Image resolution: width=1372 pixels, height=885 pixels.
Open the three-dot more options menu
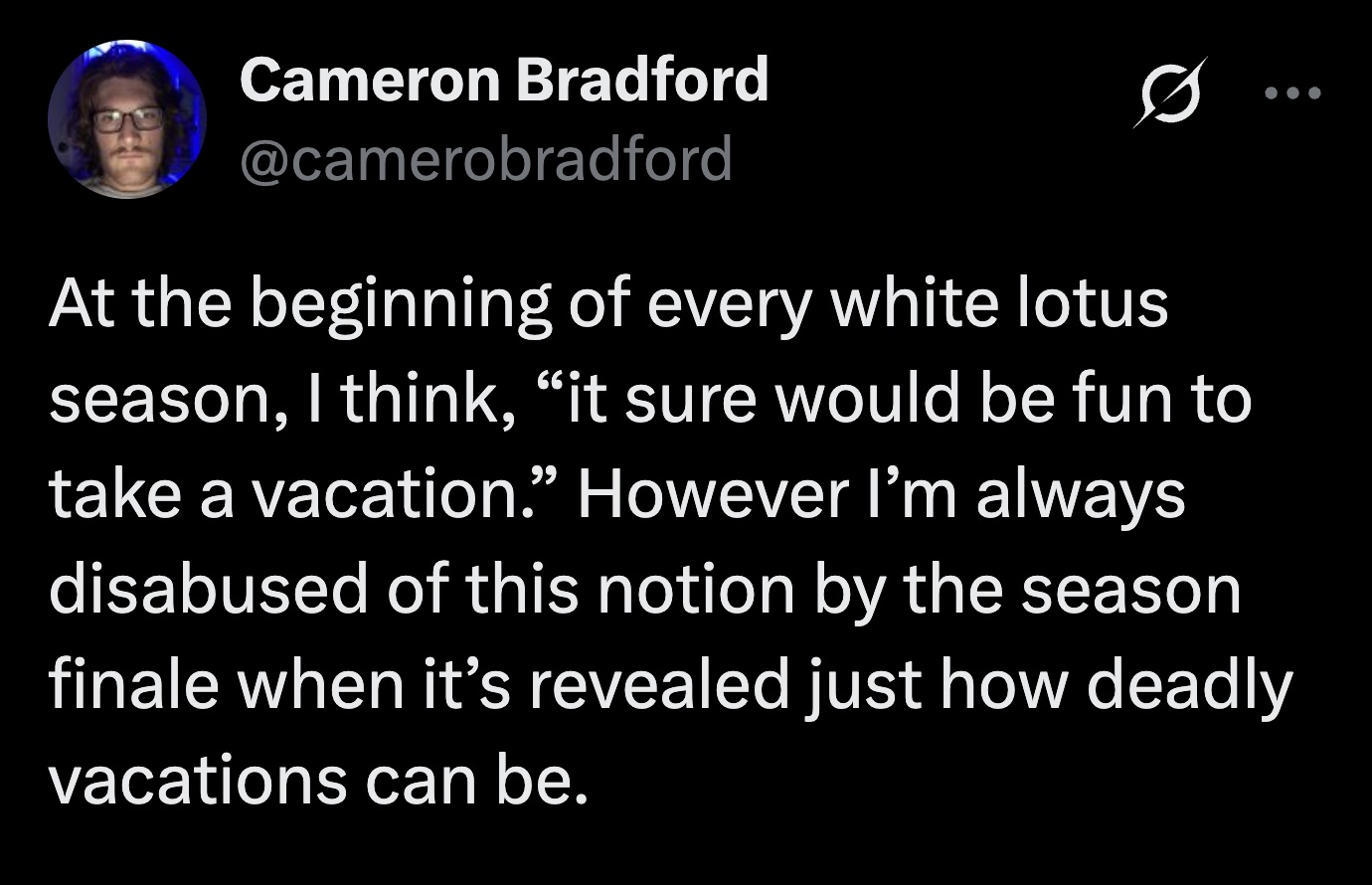click(x=1292, y=94)
